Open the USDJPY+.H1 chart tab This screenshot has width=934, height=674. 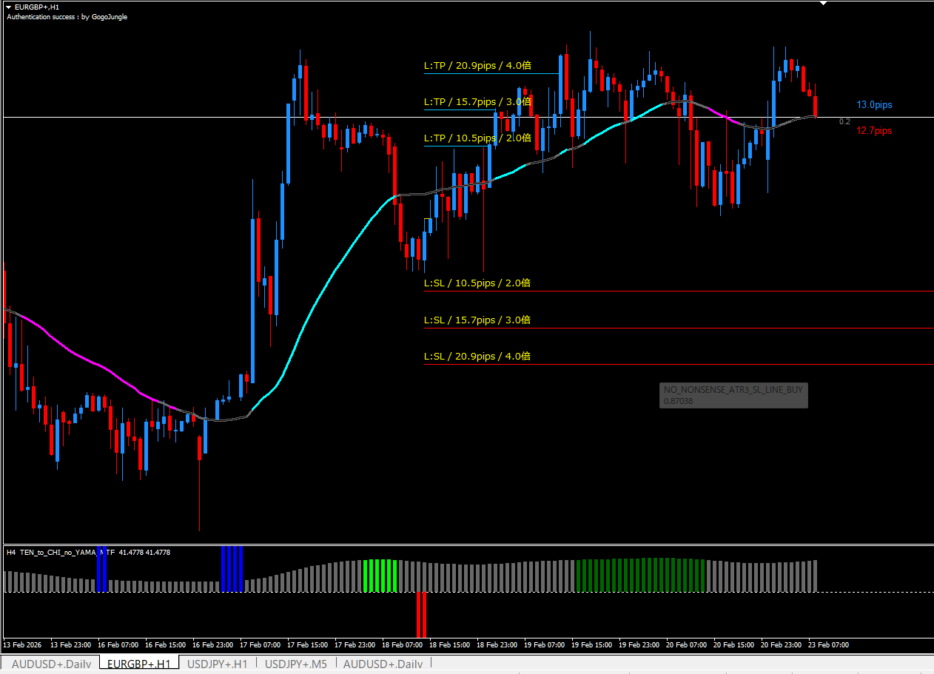[x=219, y=664]
